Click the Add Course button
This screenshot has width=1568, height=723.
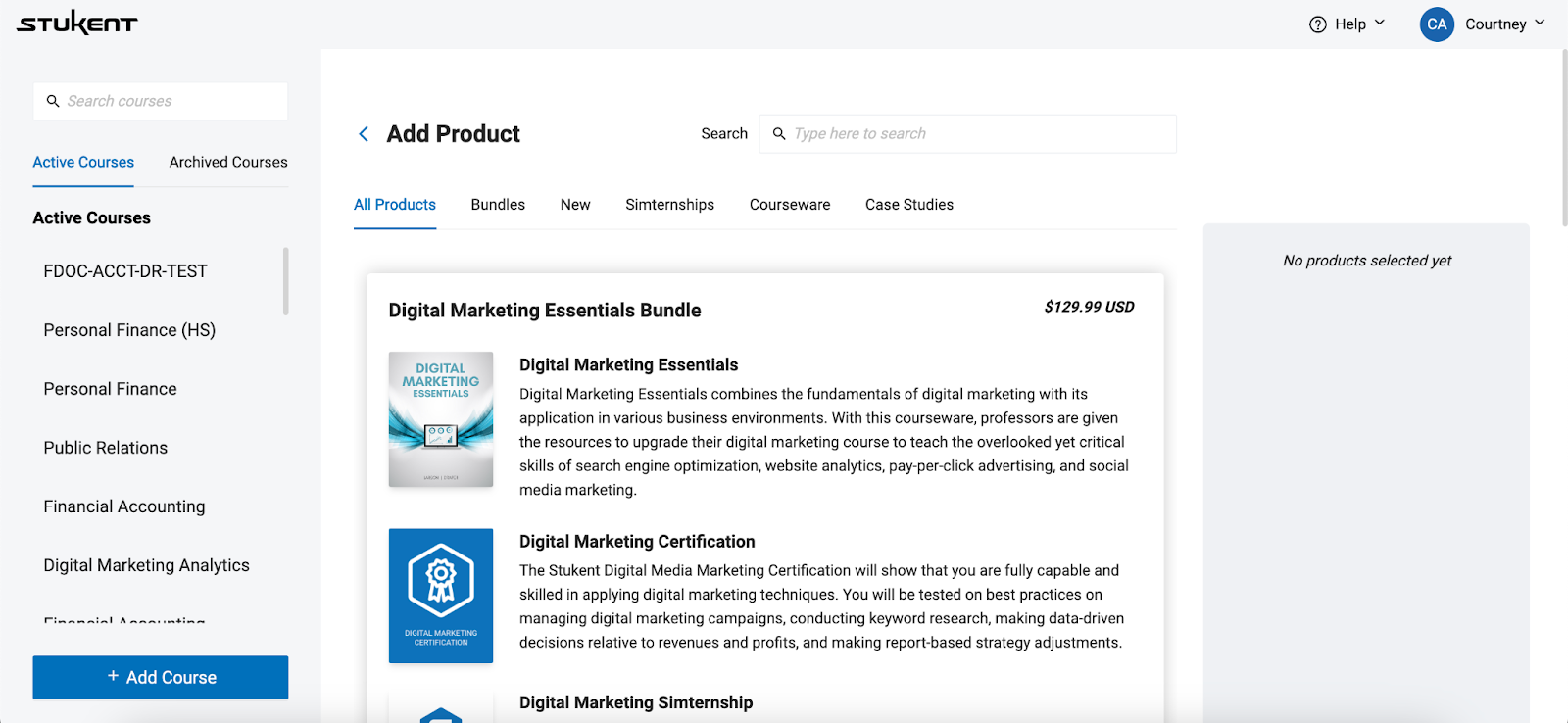click(161, 677)
